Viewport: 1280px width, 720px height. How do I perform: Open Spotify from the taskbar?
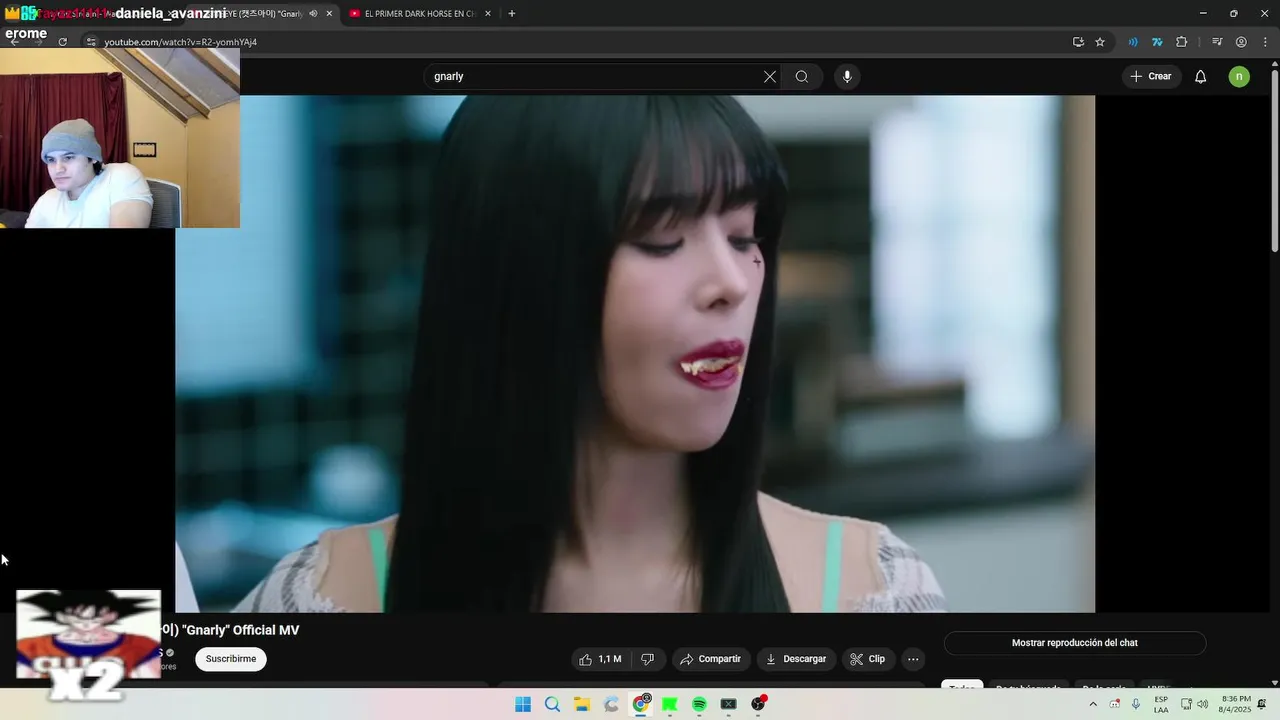click(699, 704)
